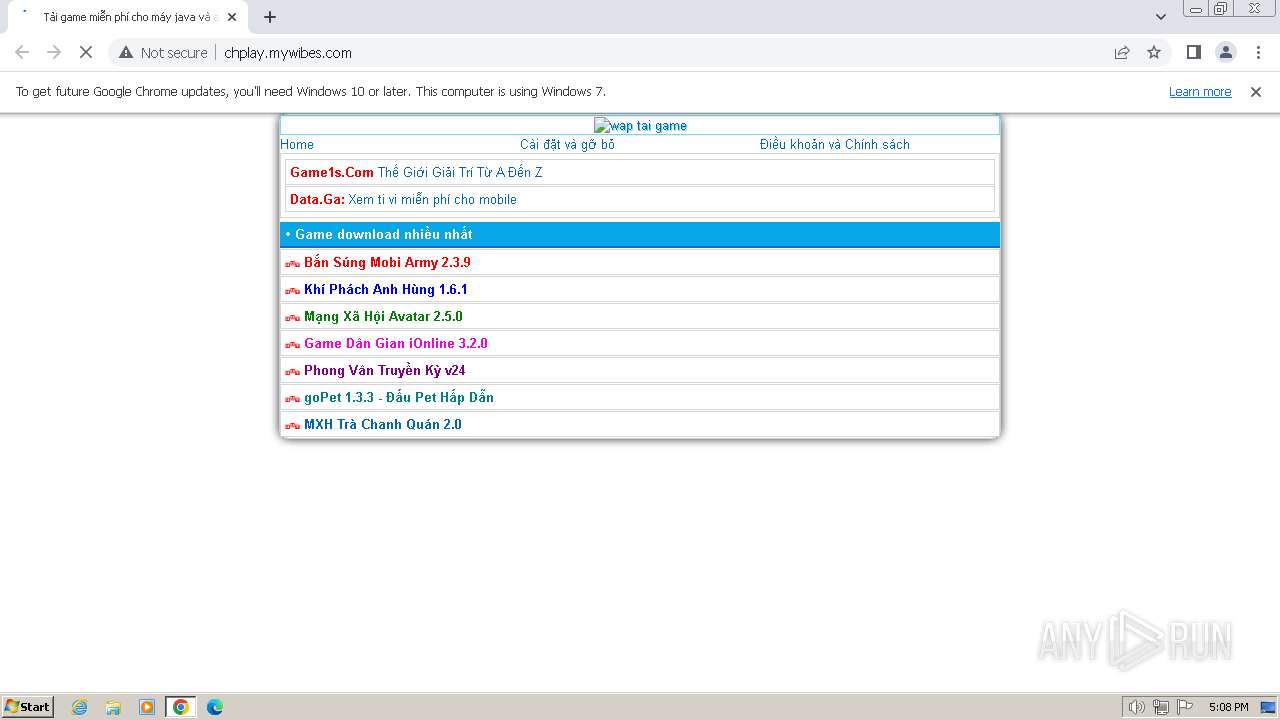Click the wap tai game banner image

click(x=640, y=126)
